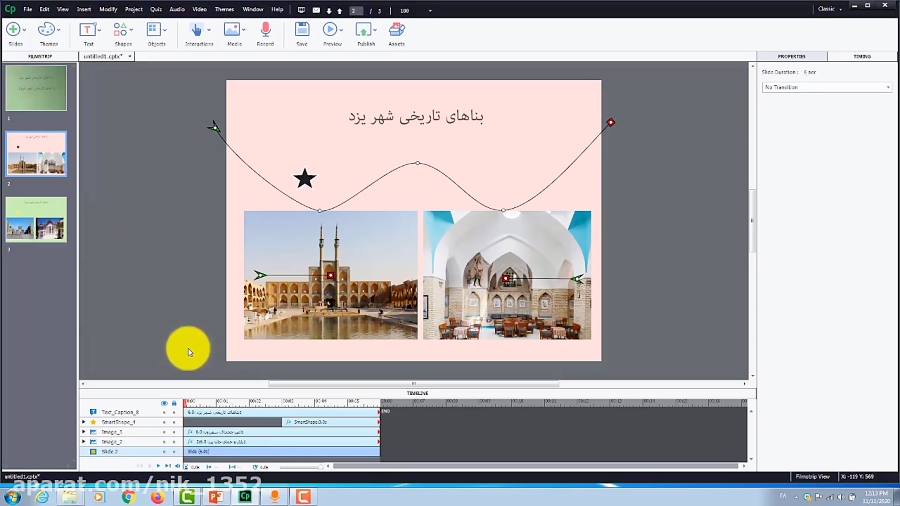Open the Themes palette icon
The image size is (900, 506).
point(46,29)
